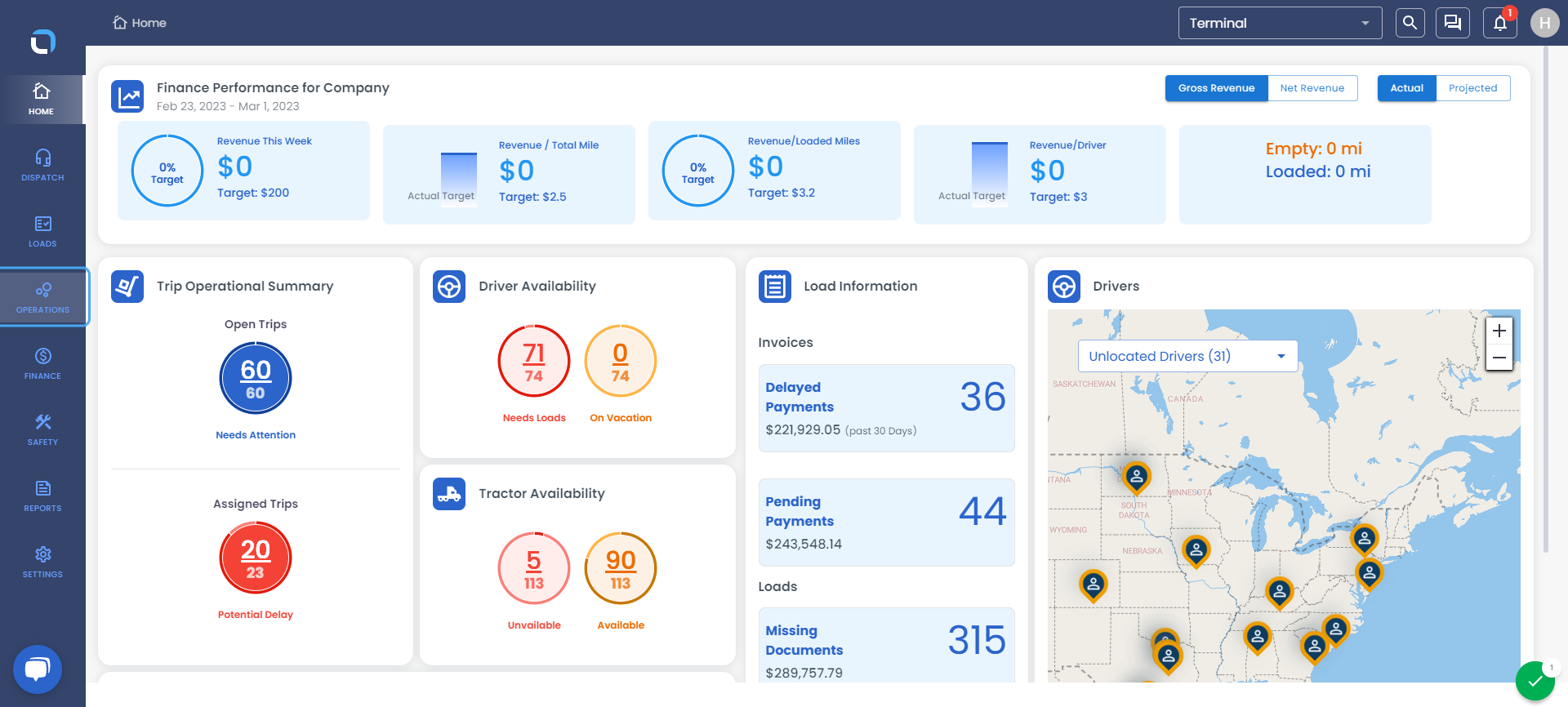
Task: Click the app logo in the sidebar
Action: tap(42, 41)
